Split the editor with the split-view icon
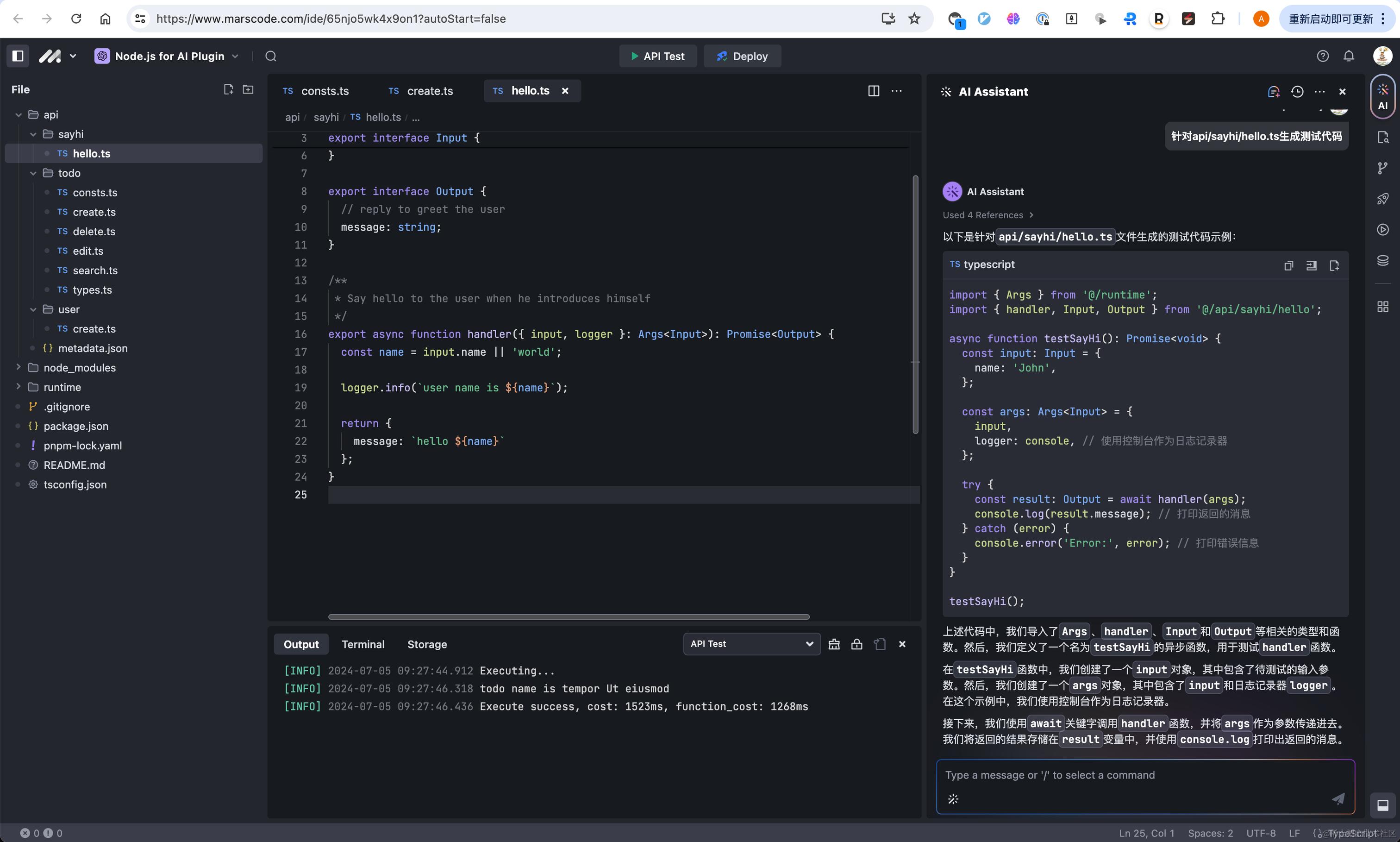The image size is (1400, 842). click(873, 91)
